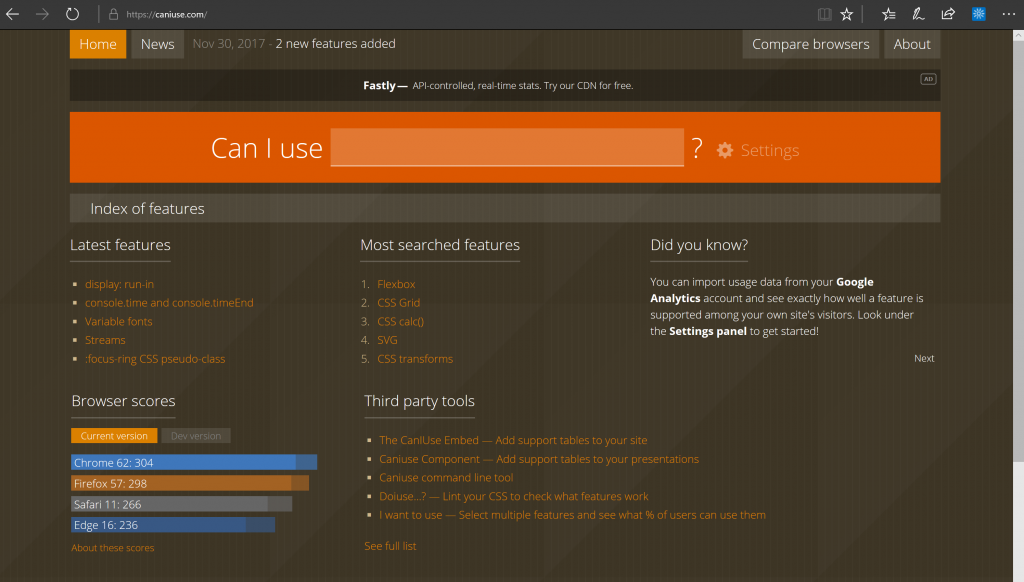Viewport: 1024px width, 582px height.
Task: Open the Caniuse Component link
Action: (x=539, y=459)
